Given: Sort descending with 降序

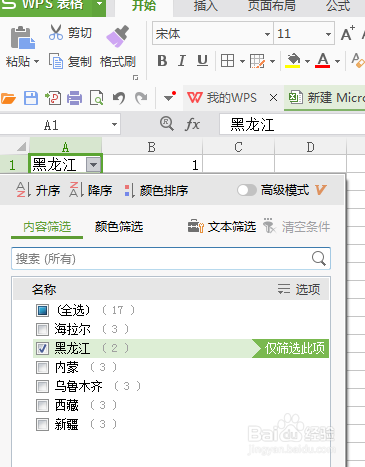Looking at the screenshot, I should [90, 190].
